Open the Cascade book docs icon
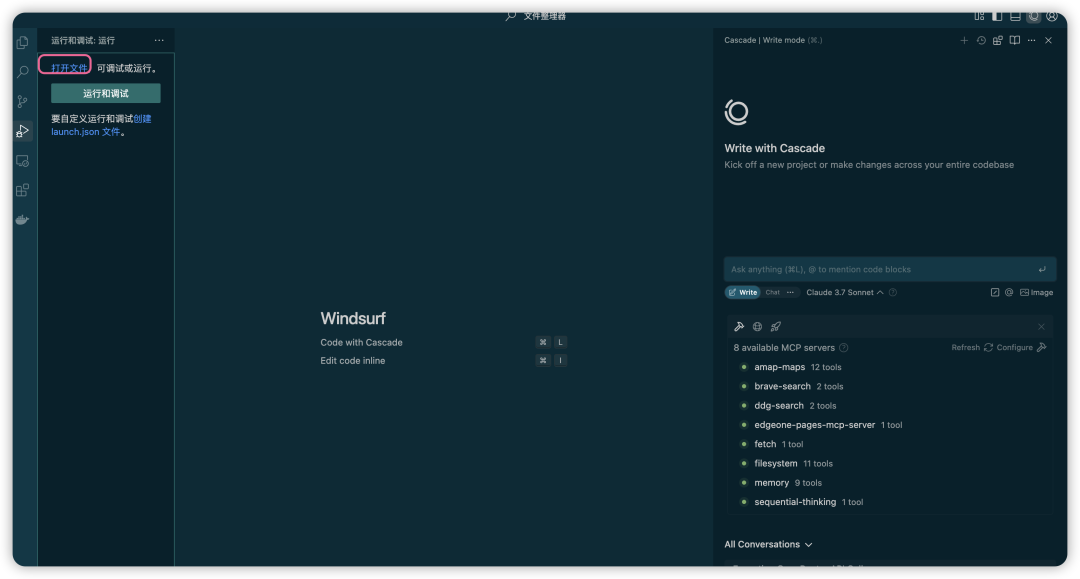This screenshot has height=579, width=1080. tap(1015, 41)
